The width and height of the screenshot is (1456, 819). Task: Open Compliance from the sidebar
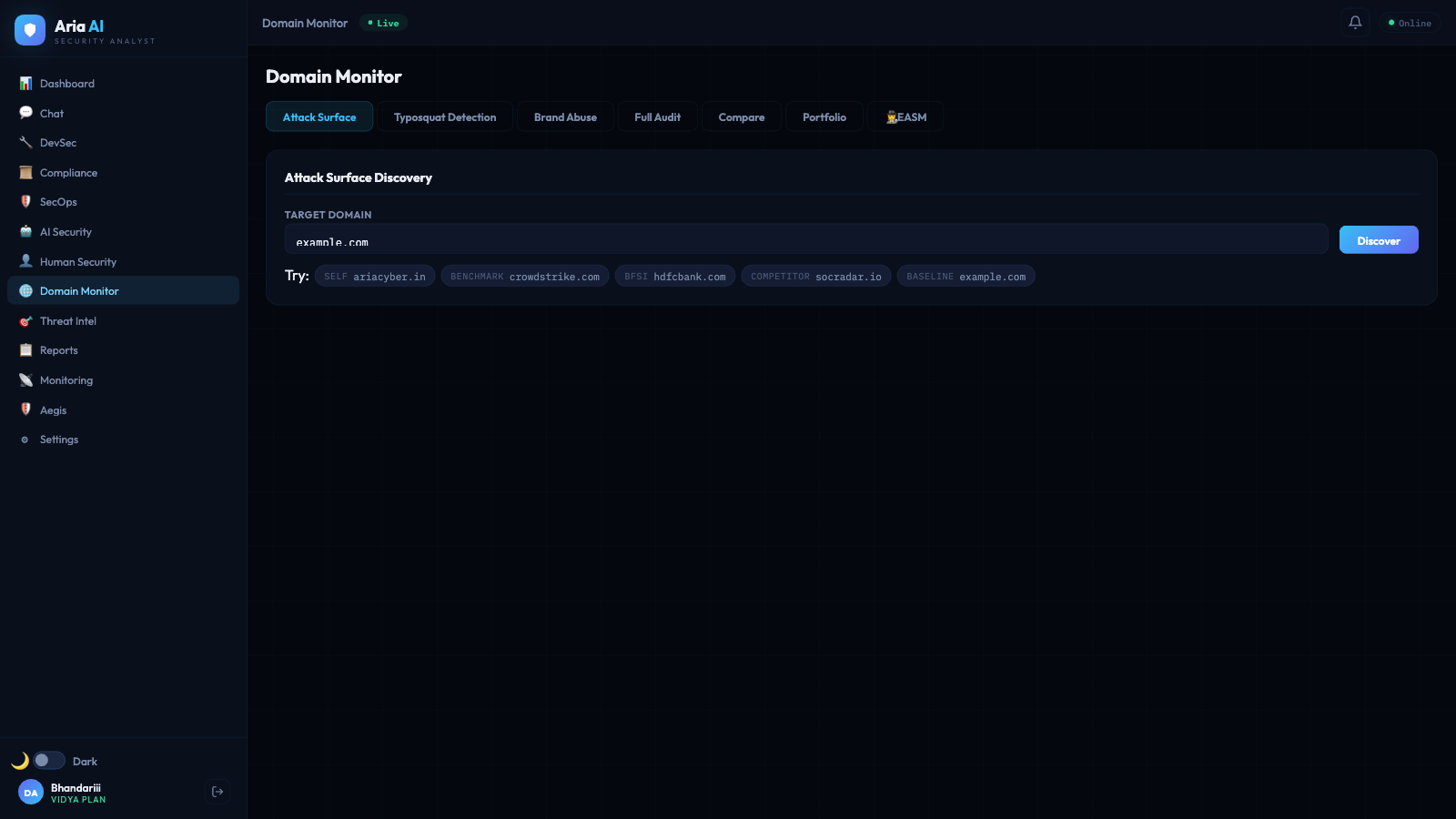click(123, 173)
